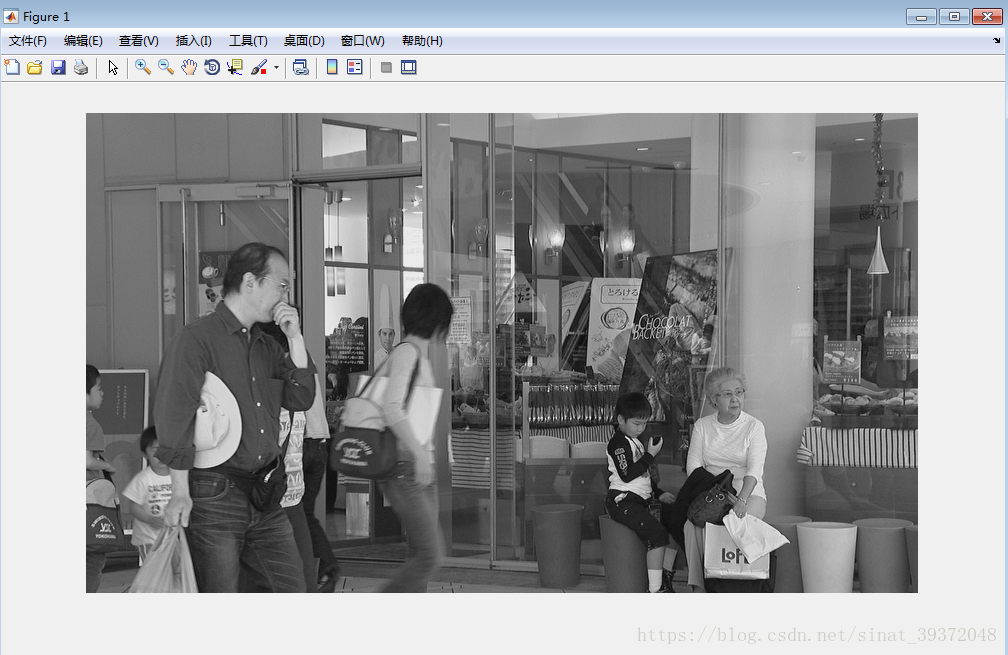Click the Link Plot toolbar icon
Viewport: 1008px width, 655px height.
tap(300, 67)
